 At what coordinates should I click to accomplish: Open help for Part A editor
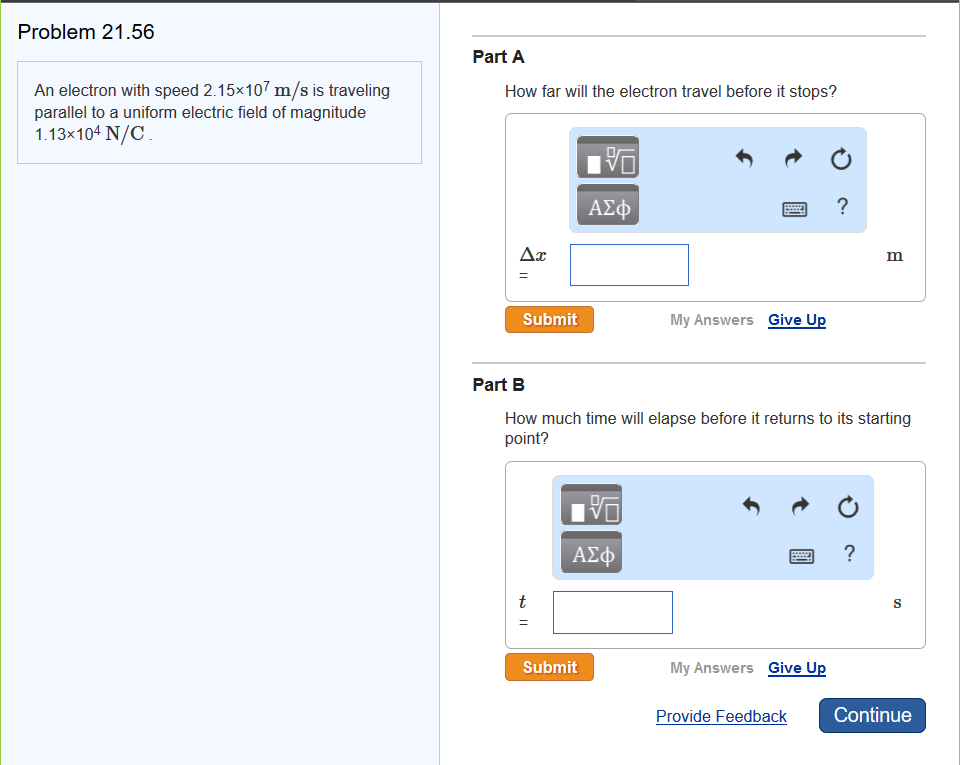pyautogui.click(x=842, y=207)
